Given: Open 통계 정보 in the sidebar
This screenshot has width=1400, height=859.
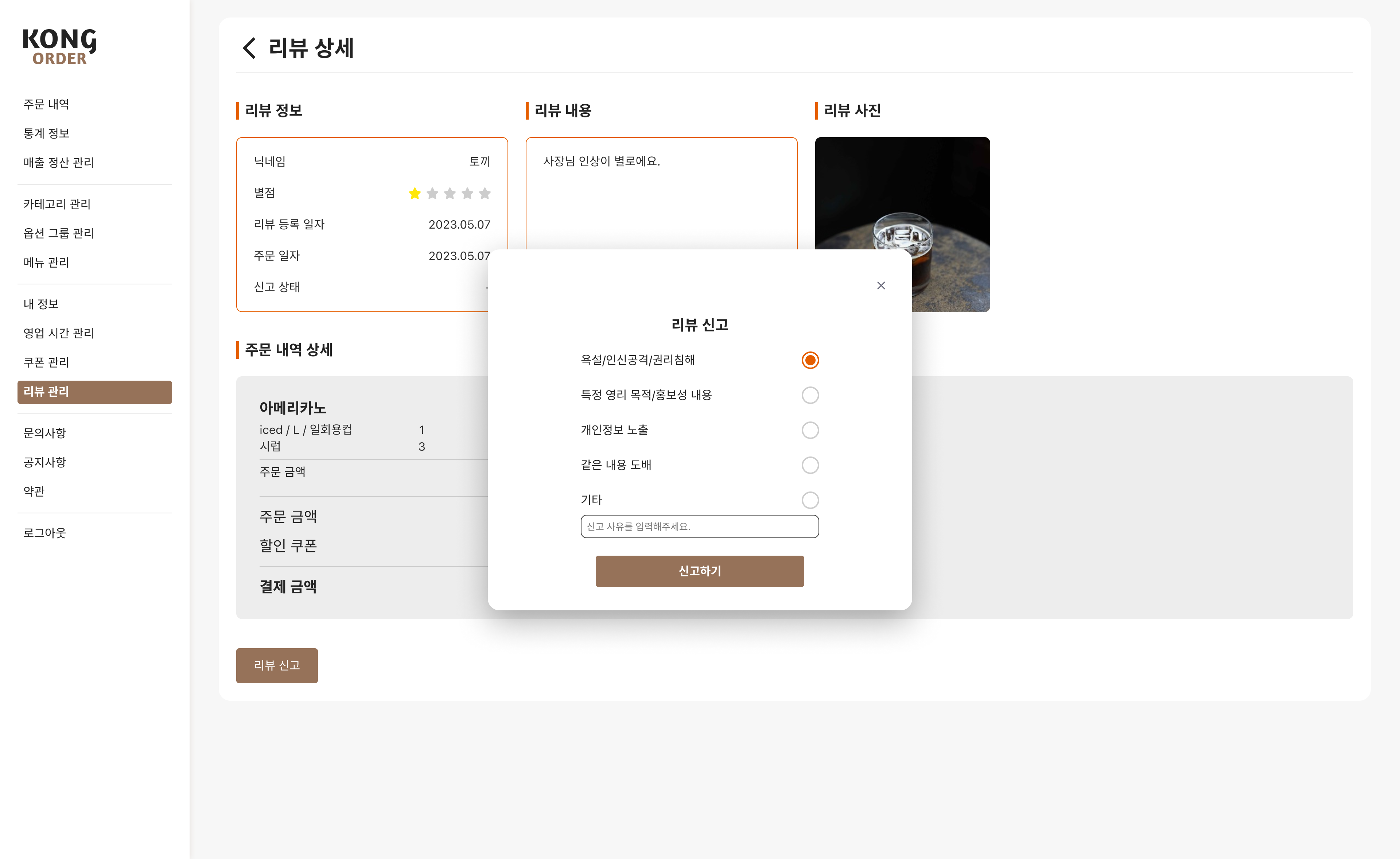Looking at the screenshot, I should (46, 133).
